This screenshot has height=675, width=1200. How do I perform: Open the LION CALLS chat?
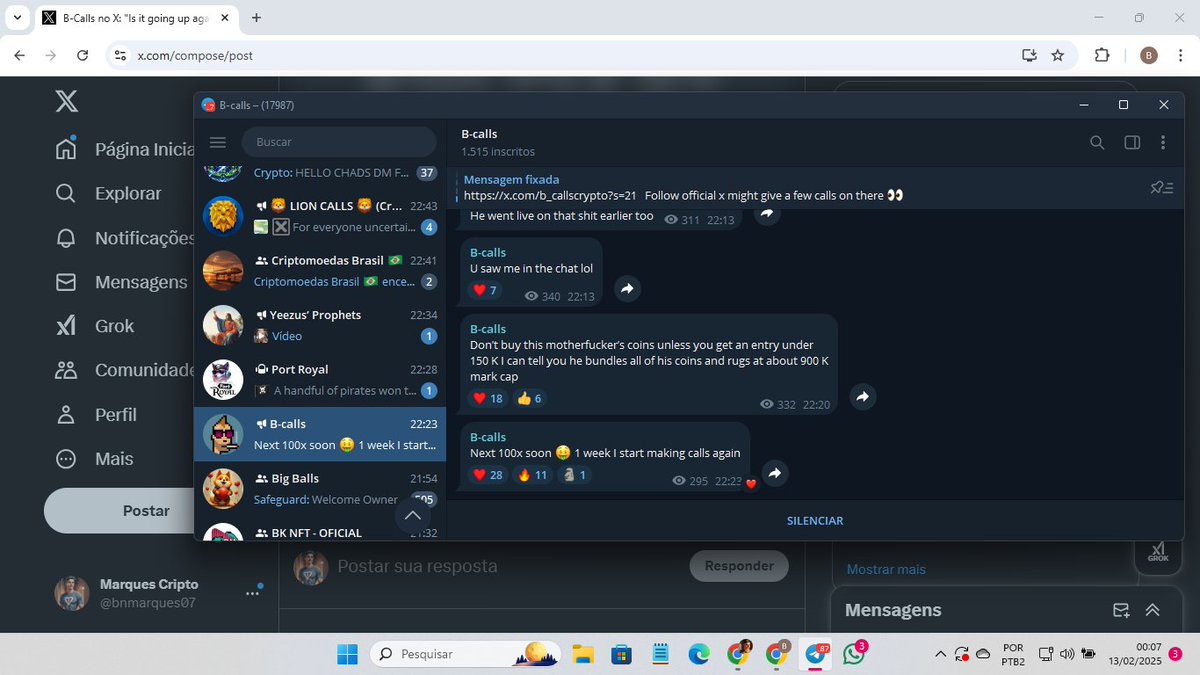[320, 216]
